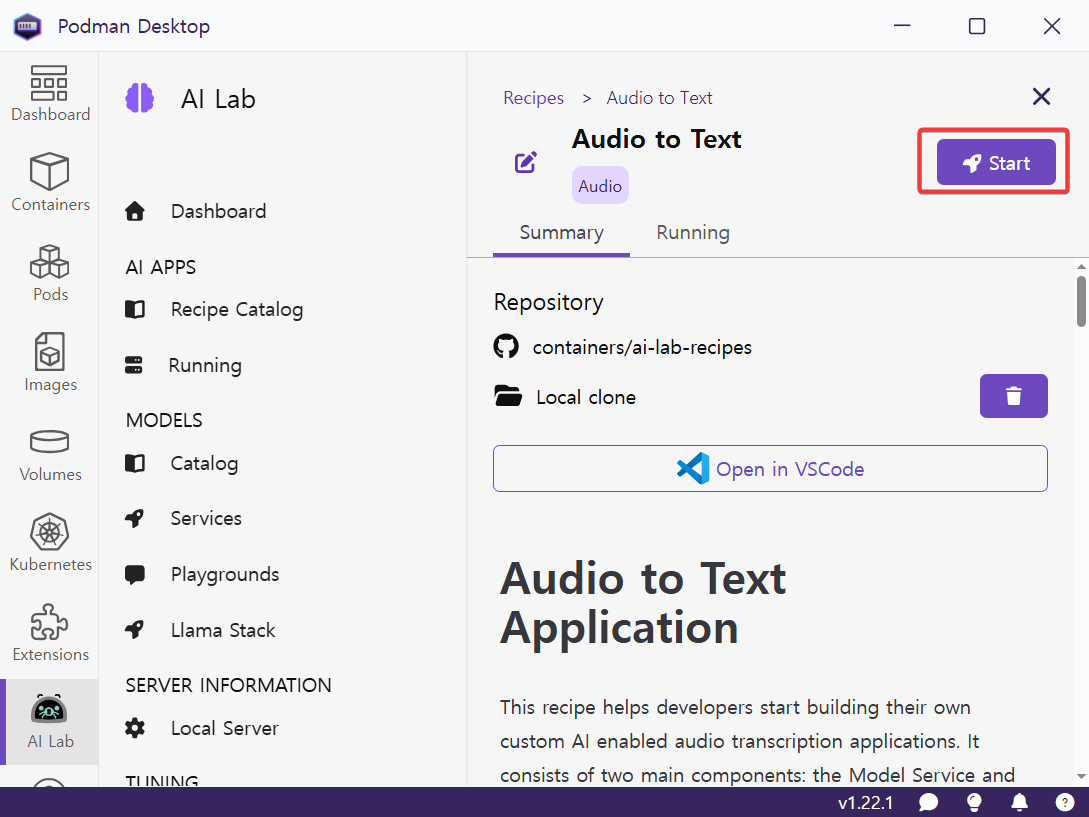The height and width of the screenshot is (817, 1089).
Task: Click the lightbulb troubleshooting icon
Action: 973,802
